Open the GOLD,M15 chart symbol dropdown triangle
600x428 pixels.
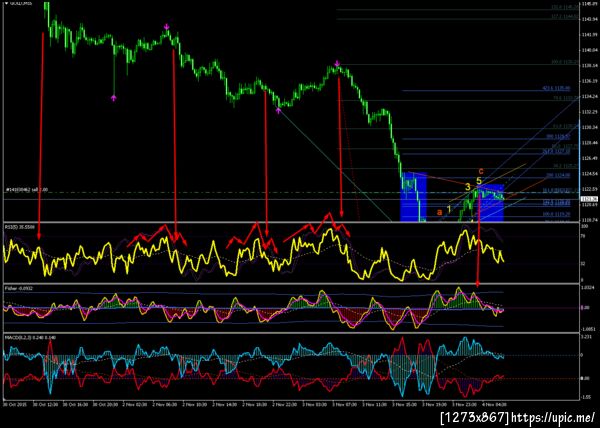tap(6, 3)
